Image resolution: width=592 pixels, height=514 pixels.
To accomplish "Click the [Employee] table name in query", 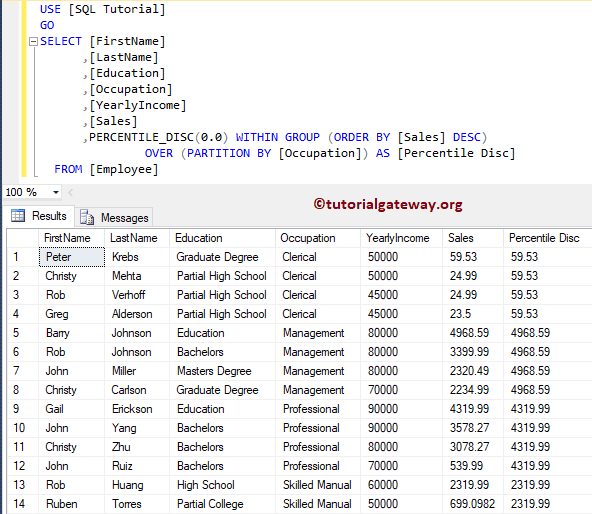I will point(124,169).
